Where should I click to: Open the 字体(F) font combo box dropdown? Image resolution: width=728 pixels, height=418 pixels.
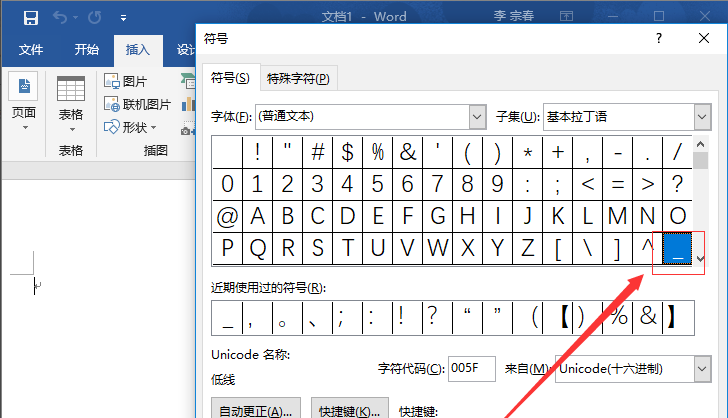coord(477,117)
